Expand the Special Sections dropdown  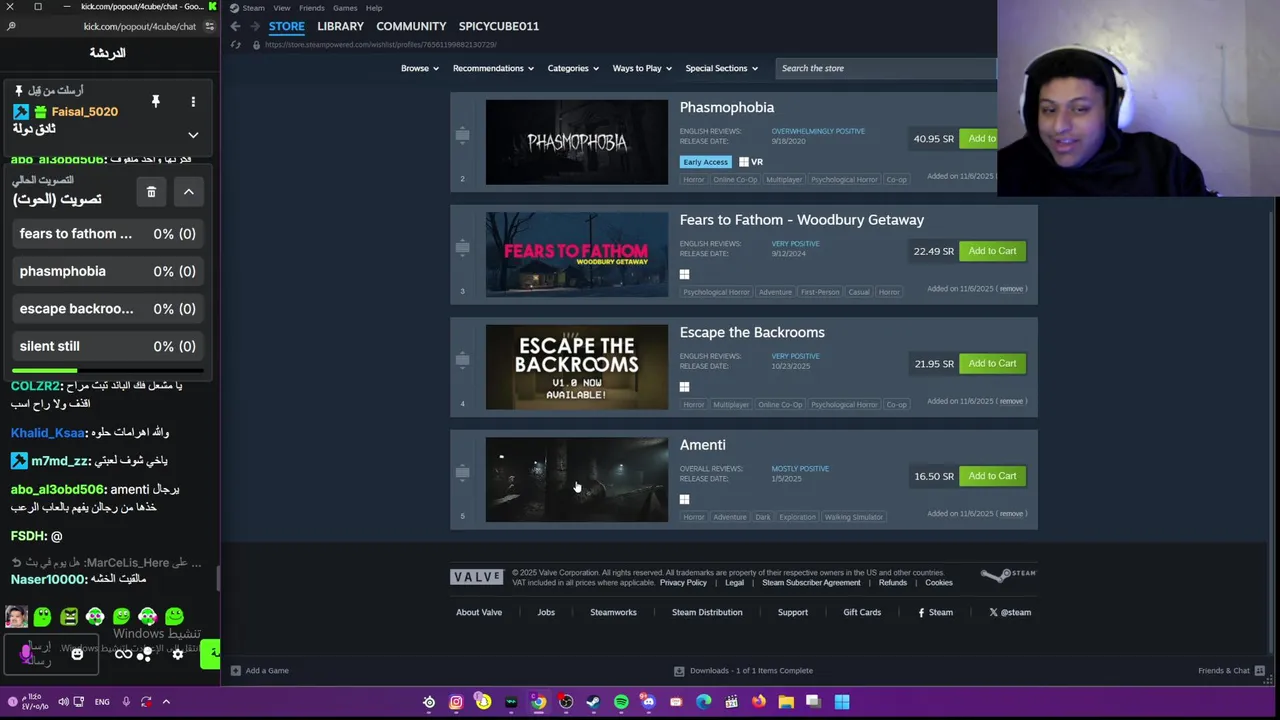pos(721,68)
